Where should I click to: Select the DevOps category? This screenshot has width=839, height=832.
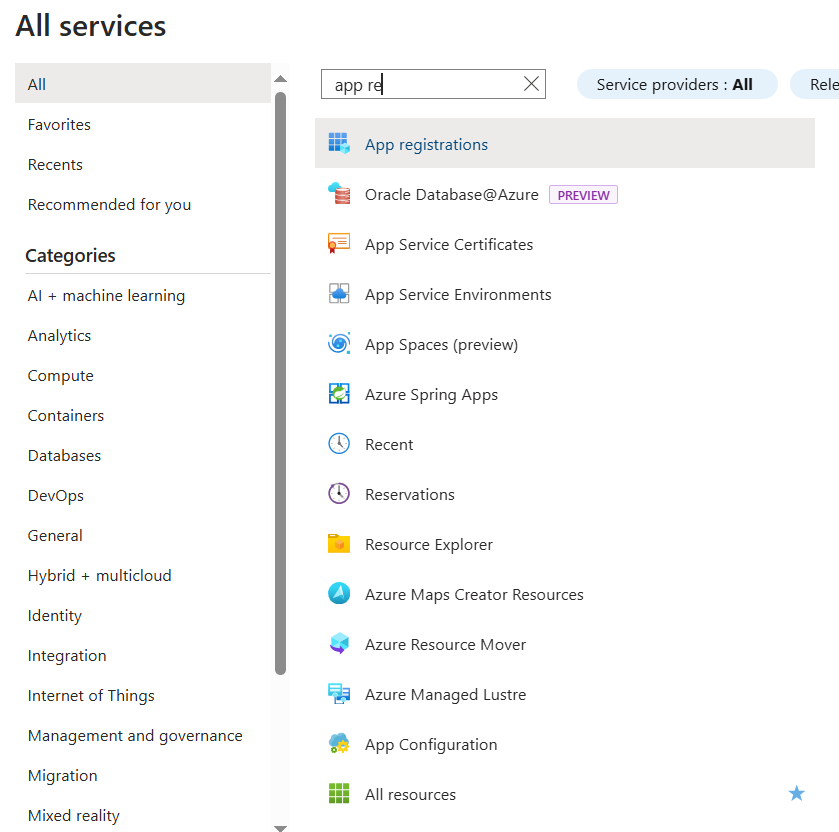[56, 496]
